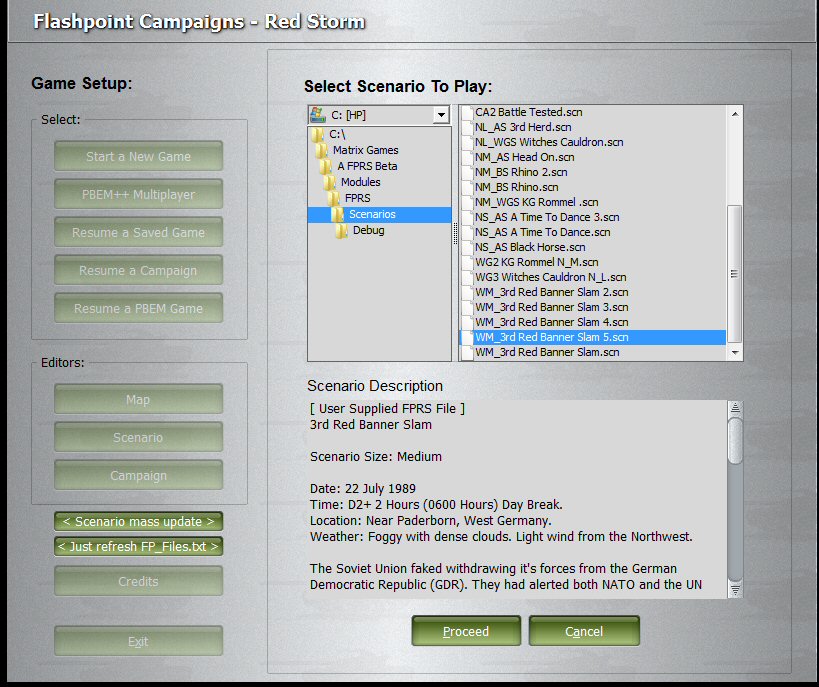Viewport: 819px width, 687px height.
Task: Click the Start a New Game button
Action: tap(138, 156)
